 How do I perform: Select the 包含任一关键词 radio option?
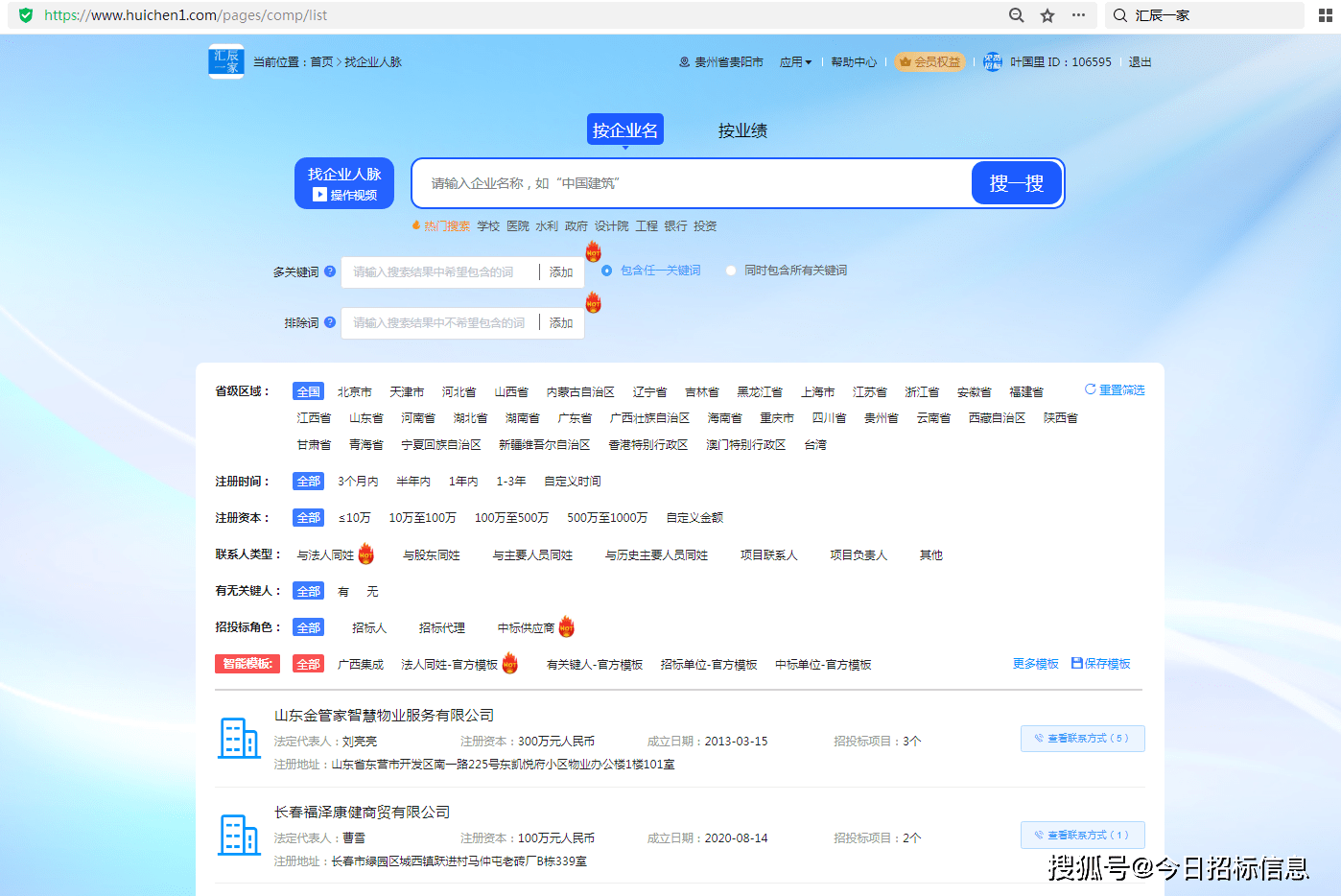pos(607,271)
